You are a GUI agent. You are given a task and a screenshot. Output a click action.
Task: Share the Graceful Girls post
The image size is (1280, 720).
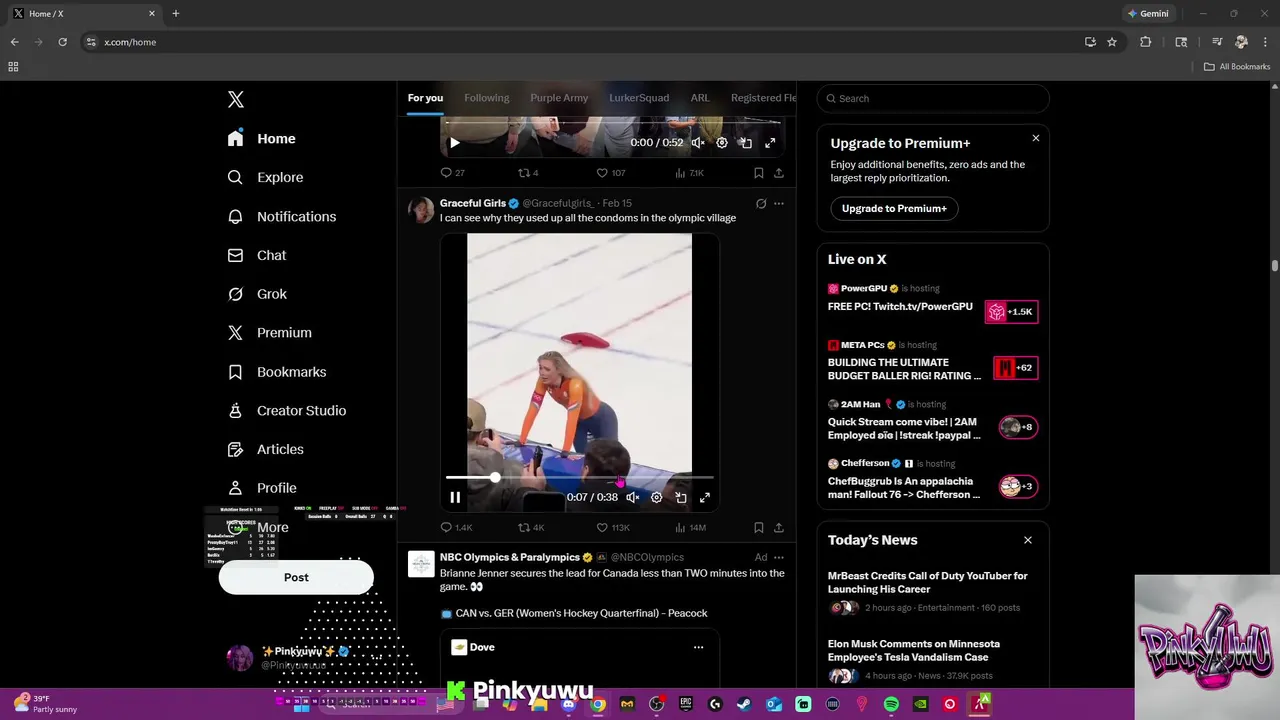(779, 527)
